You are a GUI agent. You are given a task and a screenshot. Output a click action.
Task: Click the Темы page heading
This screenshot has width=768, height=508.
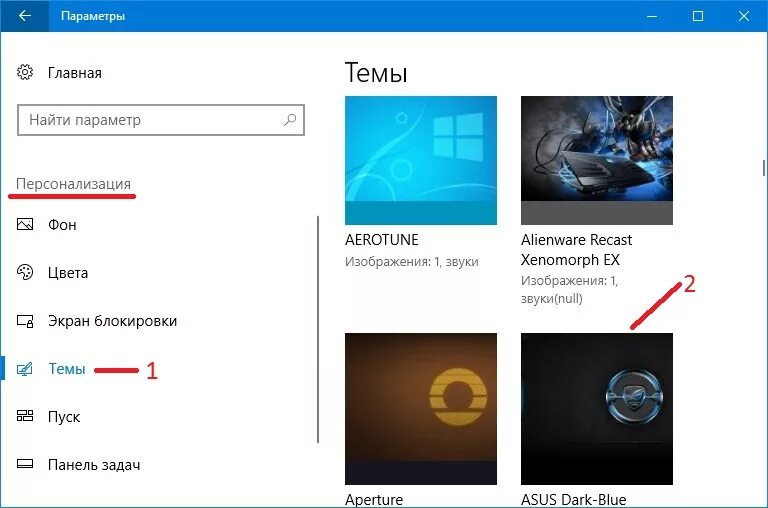pyautogui.click(x=376, y=73)
